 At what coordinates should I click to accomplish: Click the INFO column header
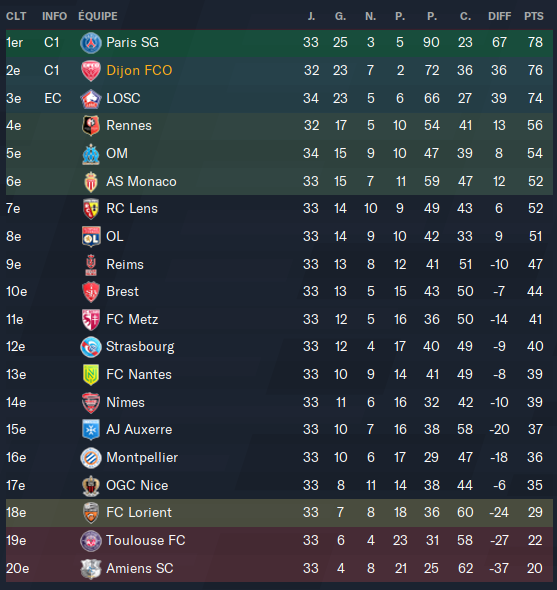click(x=55, y=16)
